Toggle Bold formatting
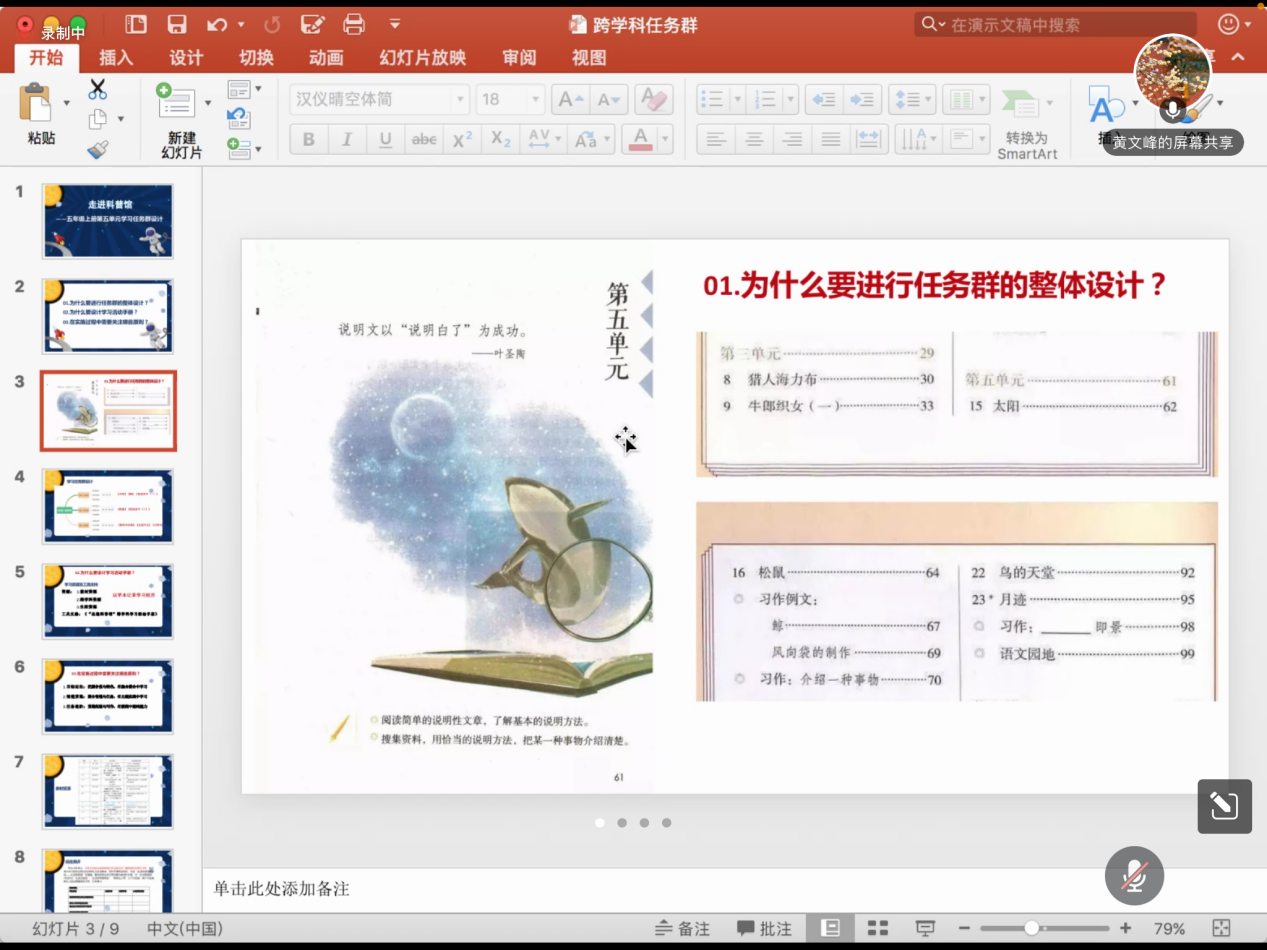 tap(308, 139)
